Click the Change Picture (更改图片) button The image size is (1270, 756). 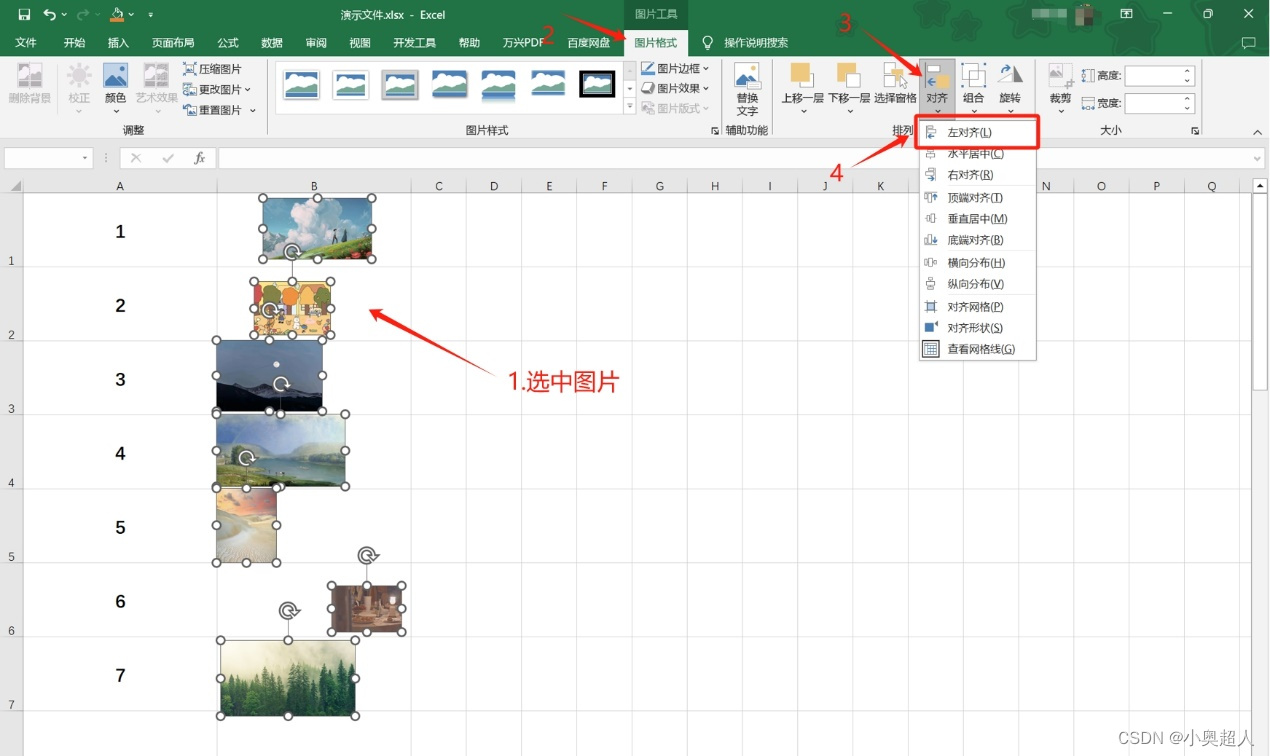tap(218, 89)
